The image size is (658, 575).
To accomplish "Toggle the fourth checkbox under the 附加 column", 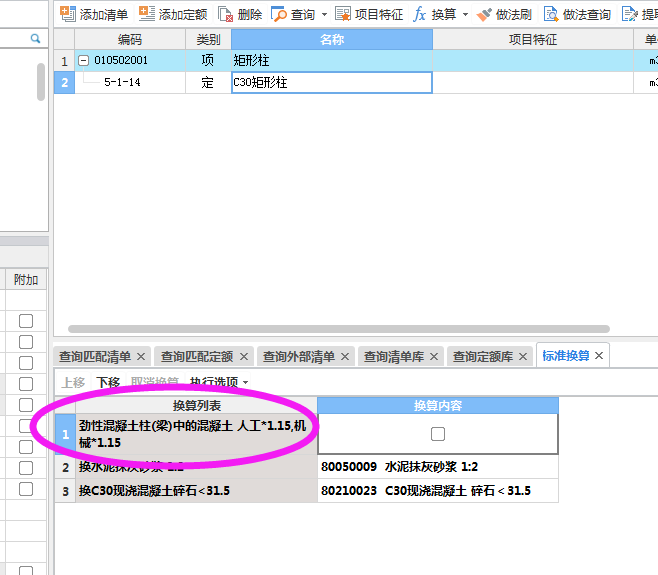I will pyautogui.click(x=26, y=384).
